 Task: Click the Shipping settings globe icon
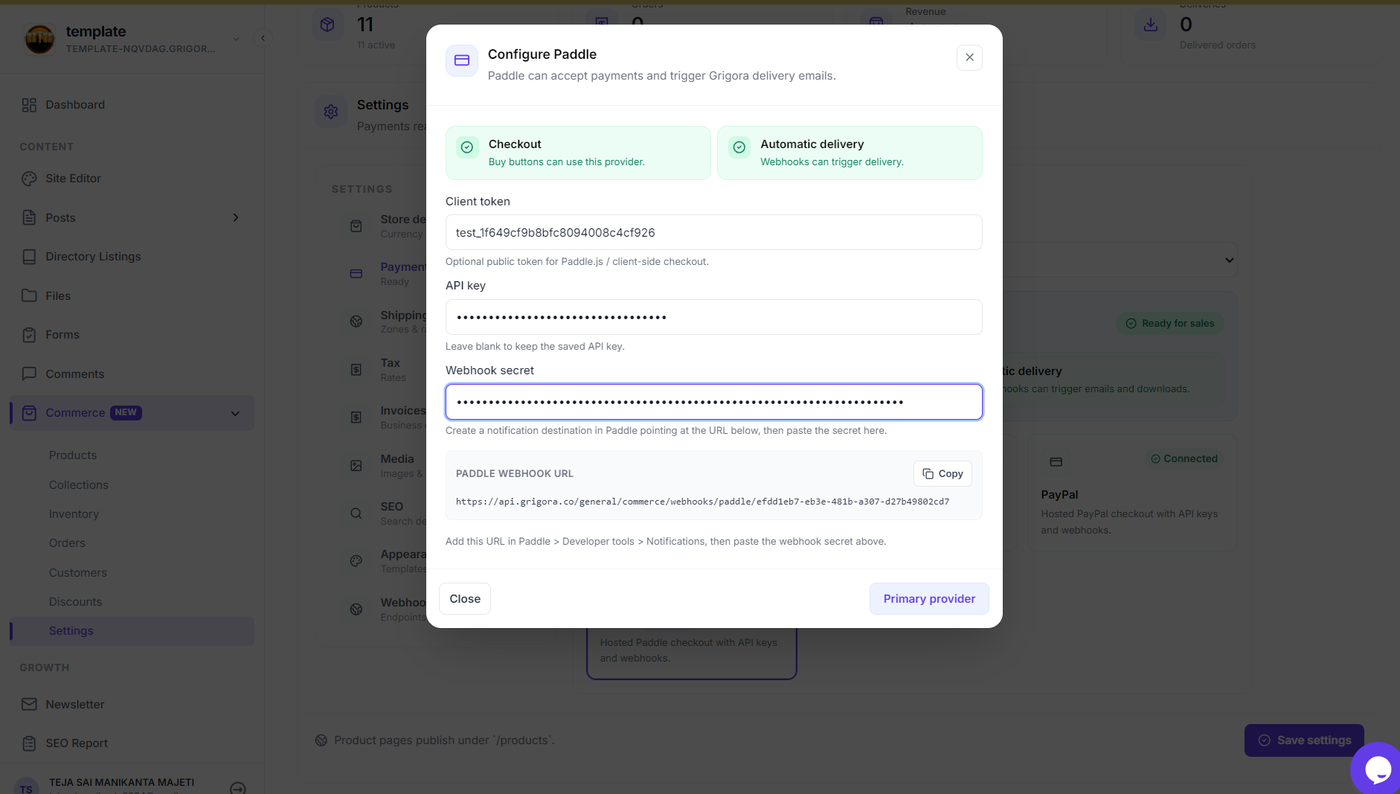(x=356, y=322)
